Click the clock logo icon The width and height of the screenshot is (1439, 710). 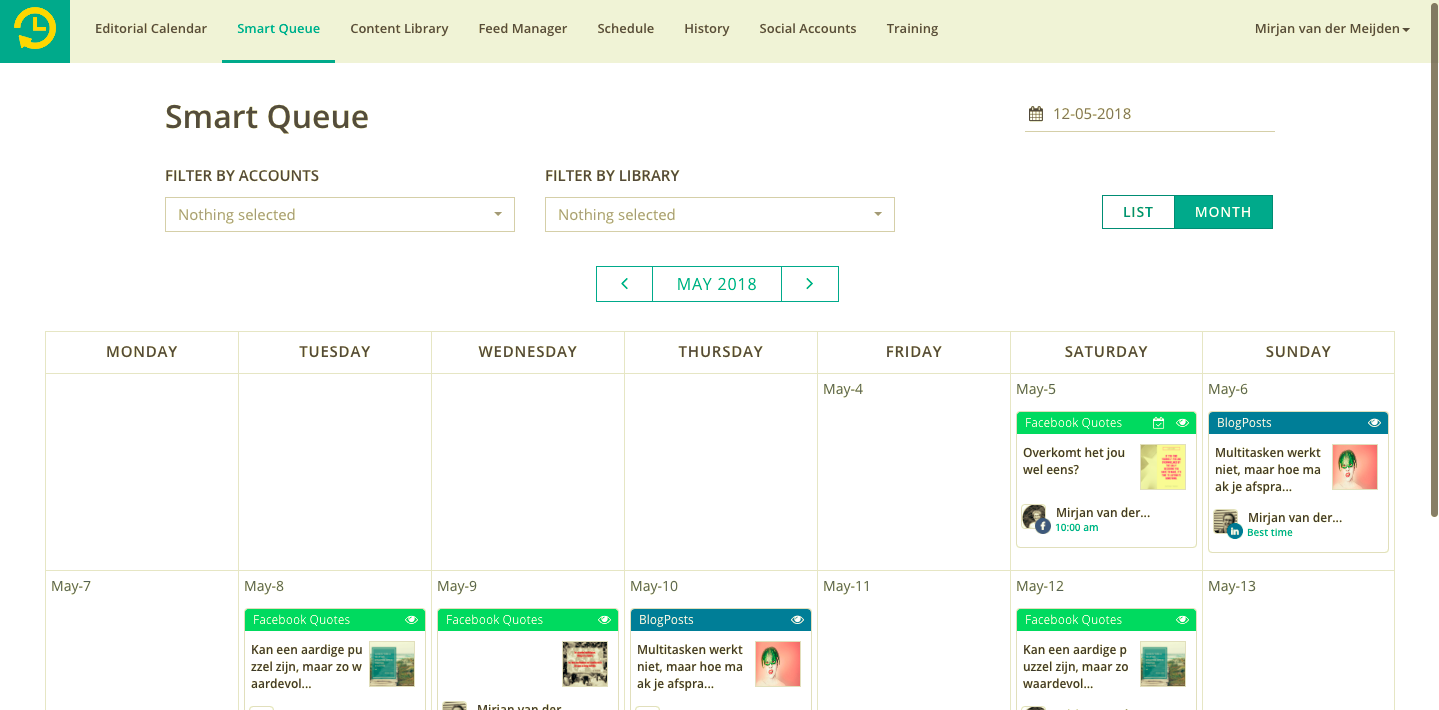coord(35,29)
